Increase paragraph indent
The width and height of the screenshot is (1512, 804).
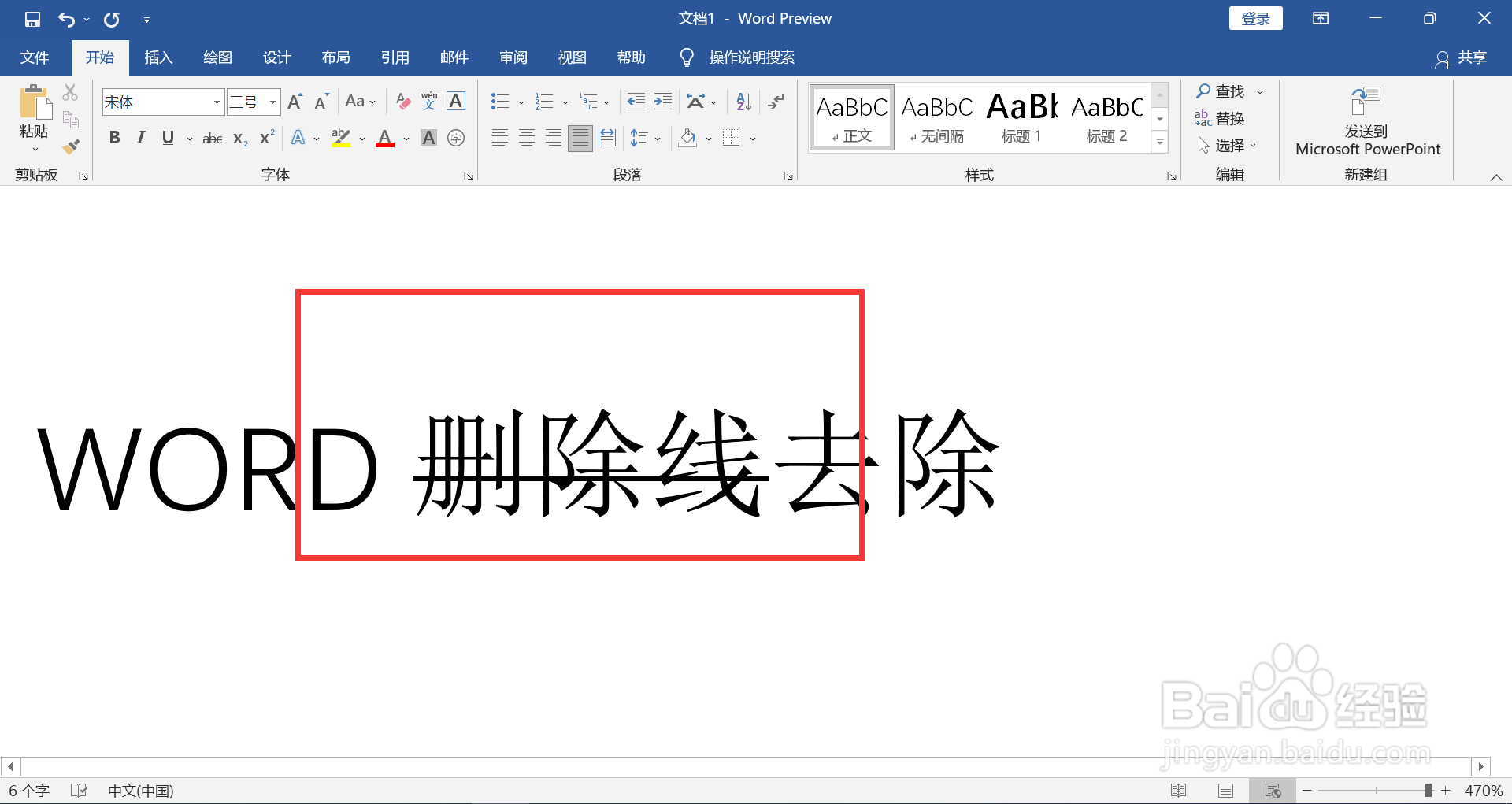click(663, 102)
